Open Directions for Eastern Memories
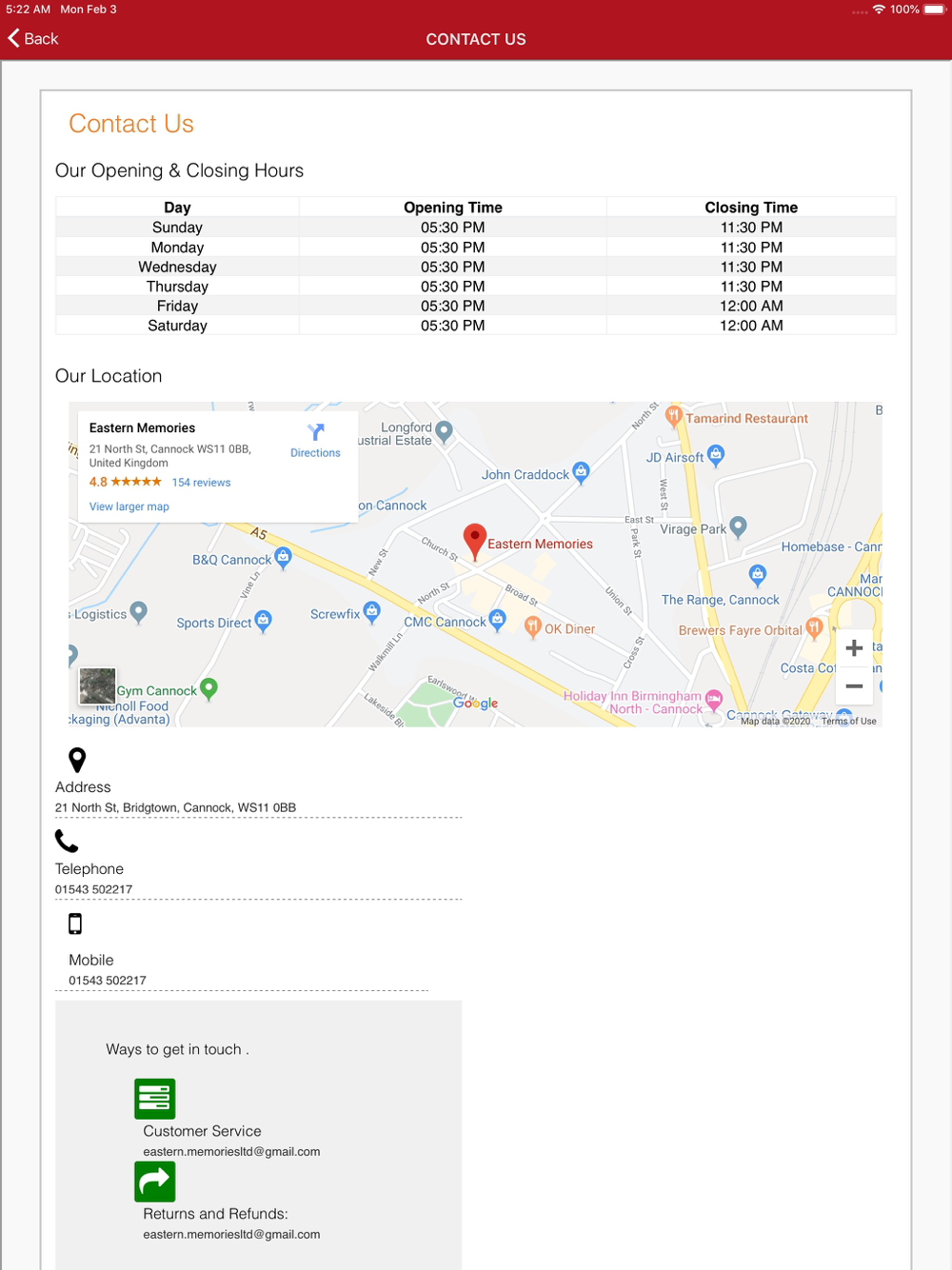Image resolution: width=952 pixels, height=1270 pixels. coord(315,441)
